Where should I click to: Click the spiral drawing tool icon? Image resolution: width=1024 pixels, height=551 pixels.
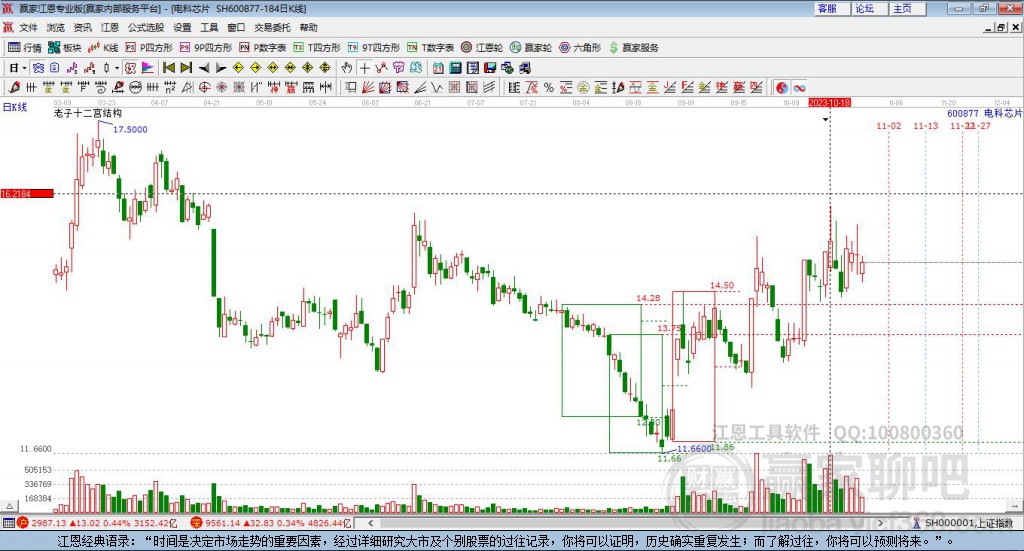point(101,87)
